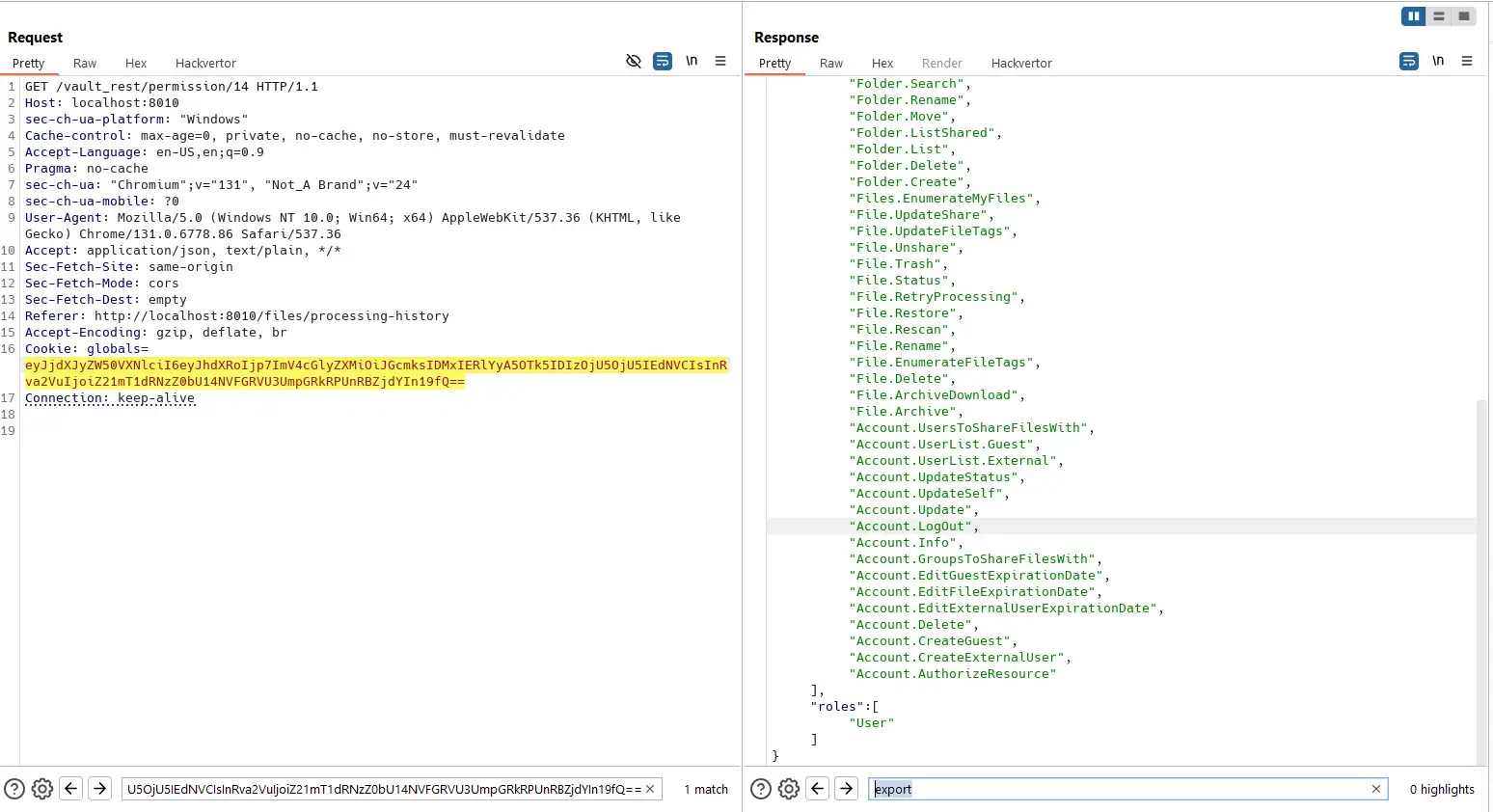Click the Referer header line
Viewport: 1493px width, 812px height.
(x=237, y=316)
